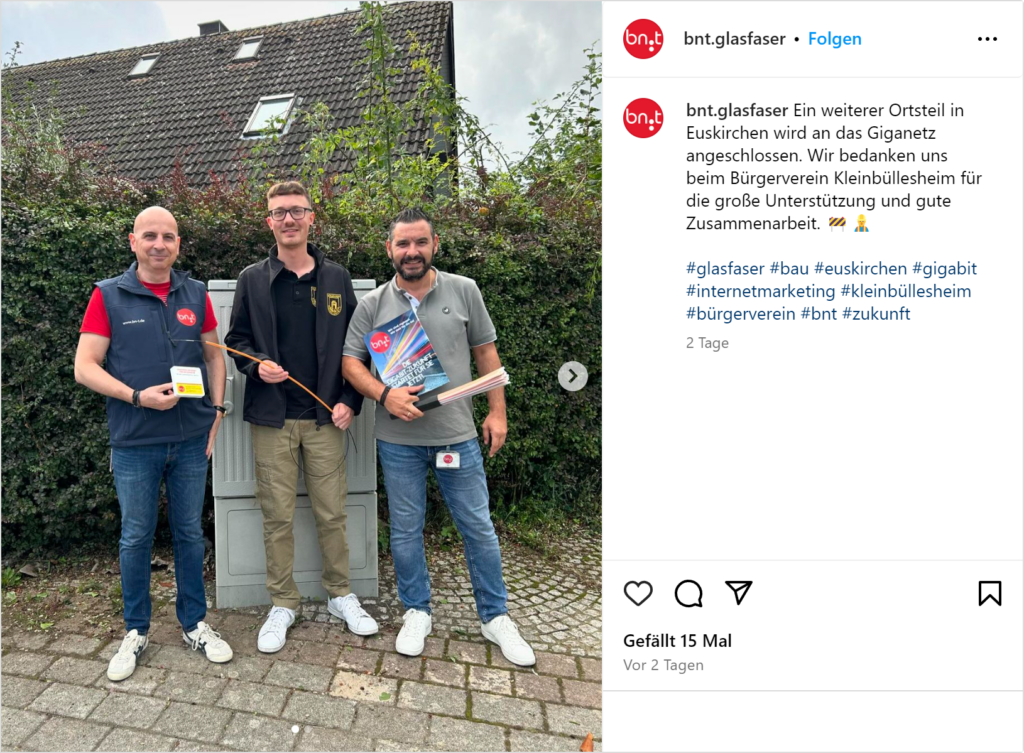Click the bnt avatar beside caption
This screenshot has width=1024, height=753.
[x=643, y=118]
